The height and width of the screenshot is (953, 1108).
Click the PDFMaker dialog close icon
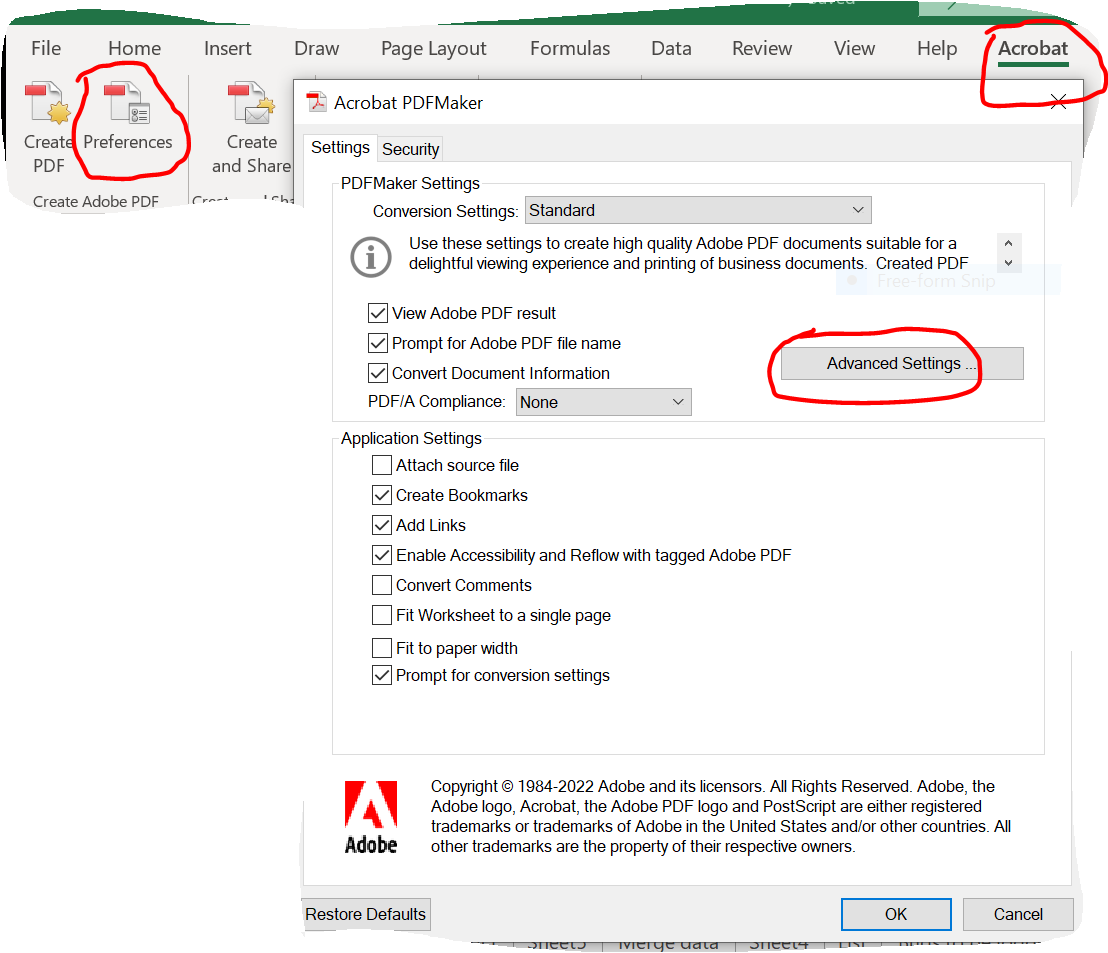coord(1058,102)
